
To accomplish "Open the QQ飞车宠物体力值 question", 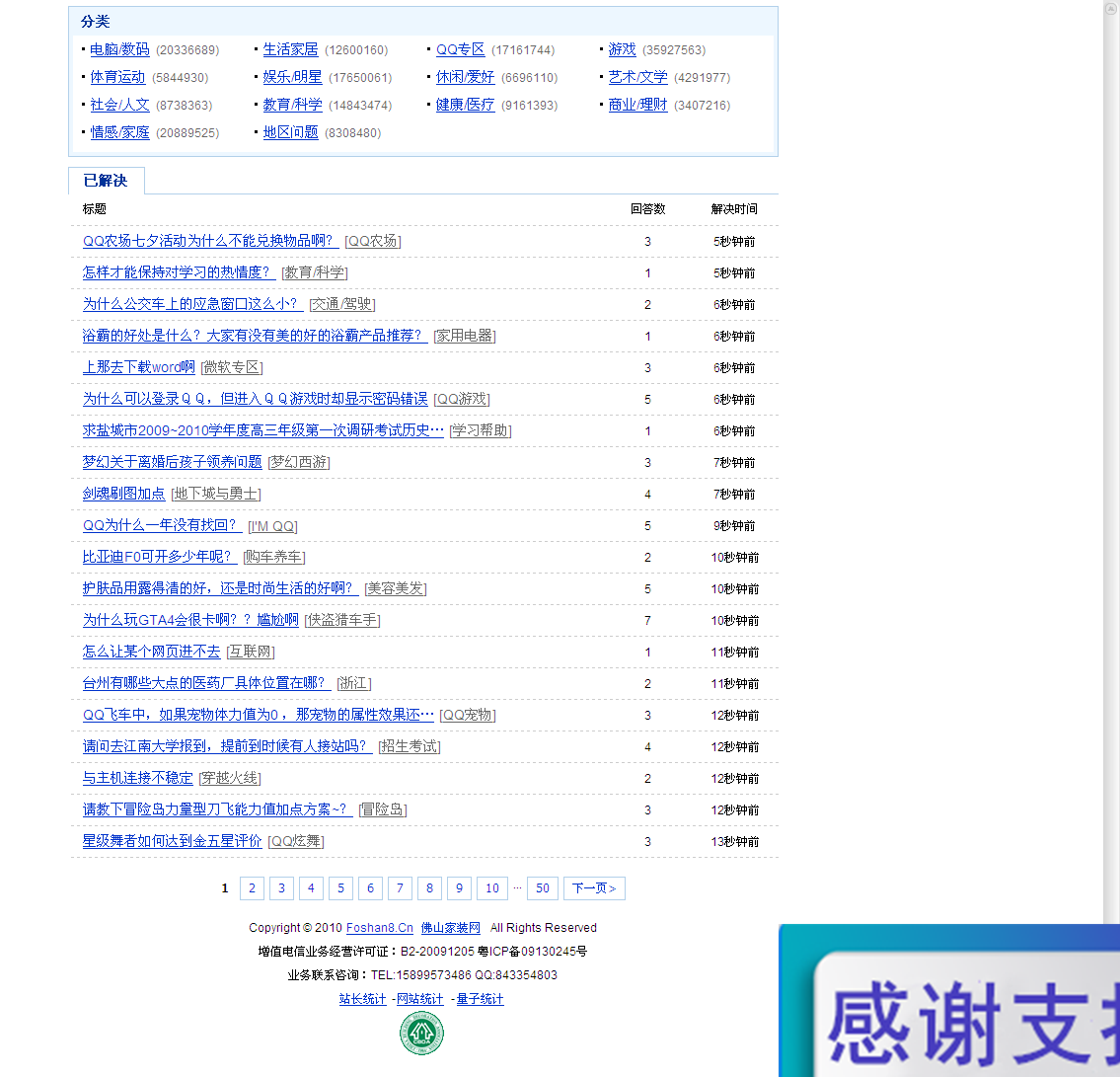I will 258,715.
